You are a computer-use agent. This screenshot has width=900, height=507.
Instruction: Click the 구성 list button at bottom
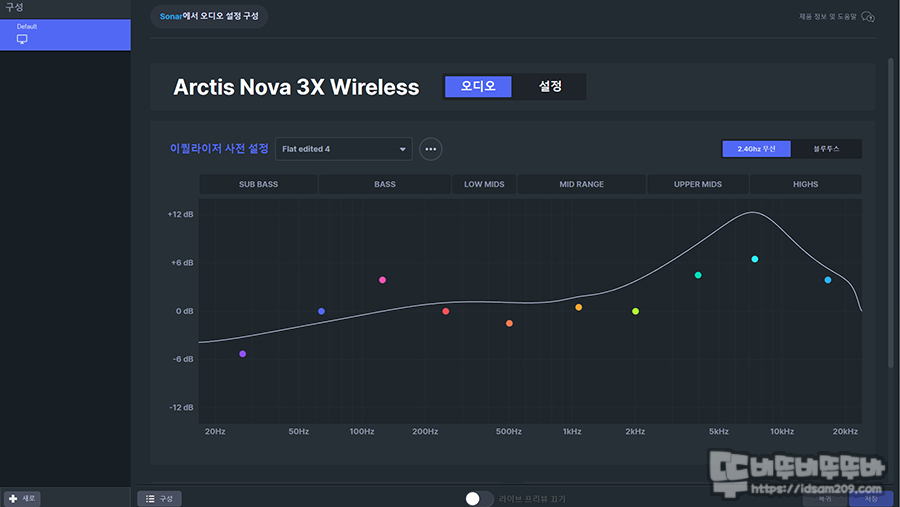click(160, 498)
